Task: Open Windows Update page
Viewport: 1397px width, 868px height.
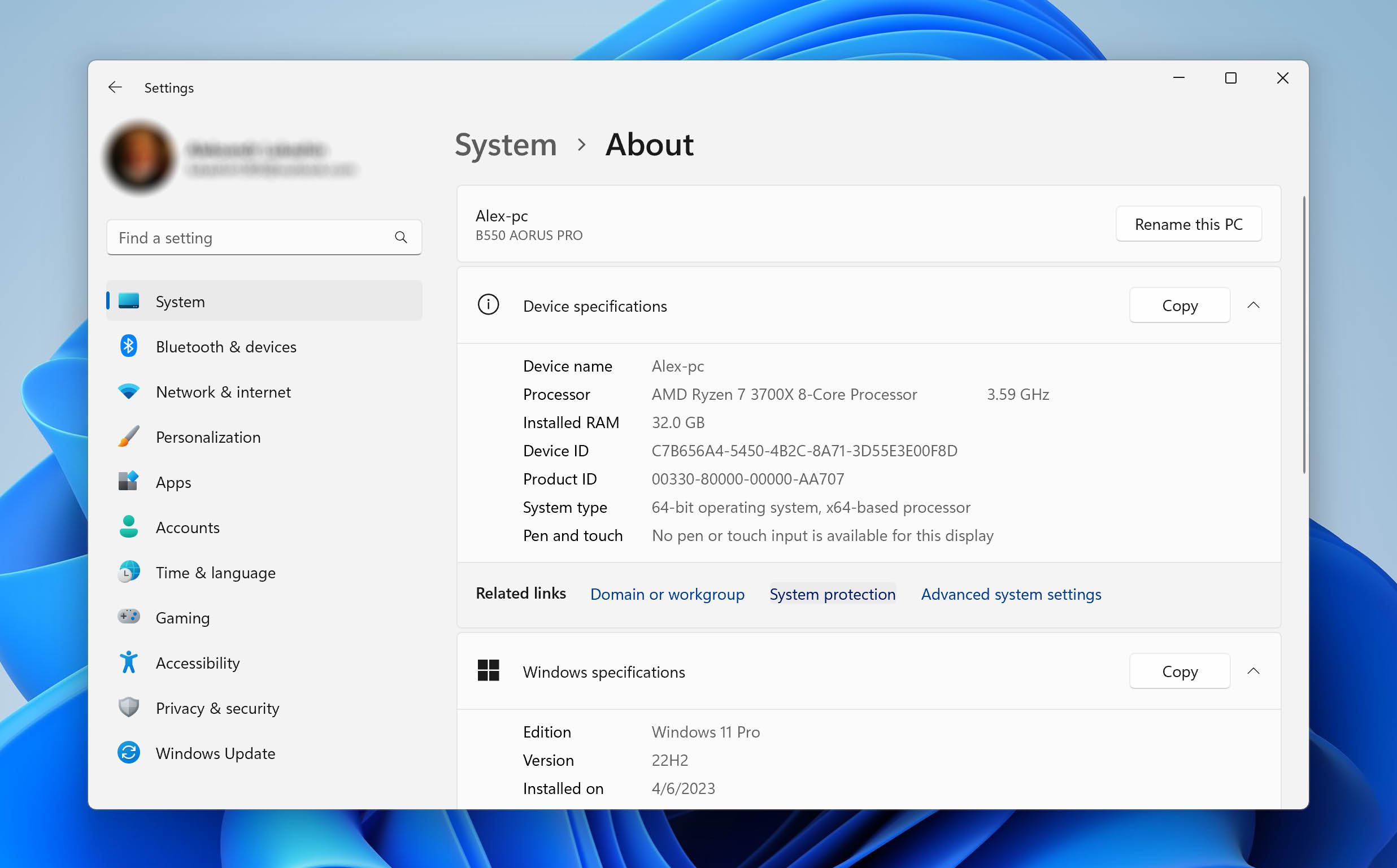Action: (264, 753)
